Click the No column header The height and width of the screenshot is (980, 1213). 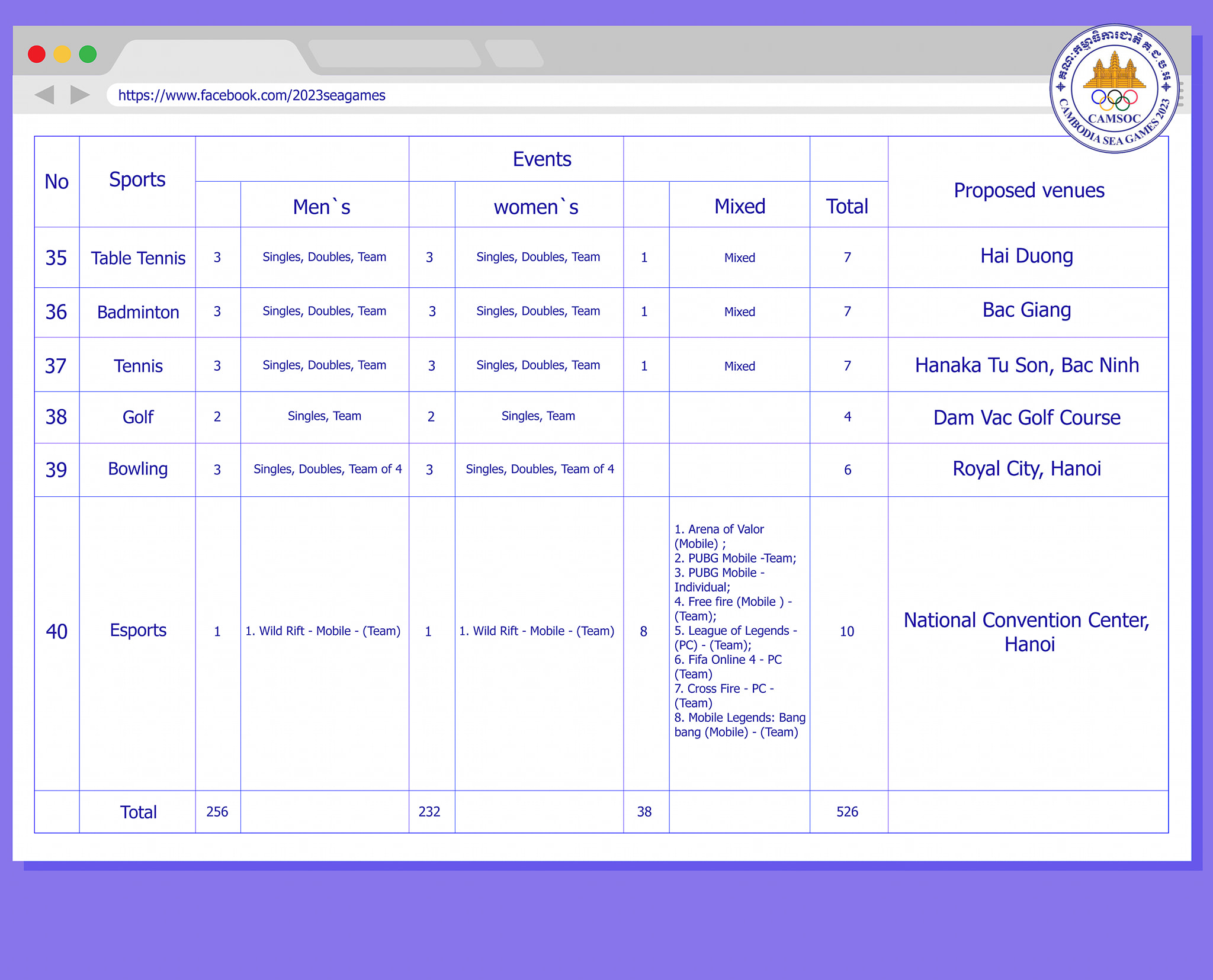(56, 182)
